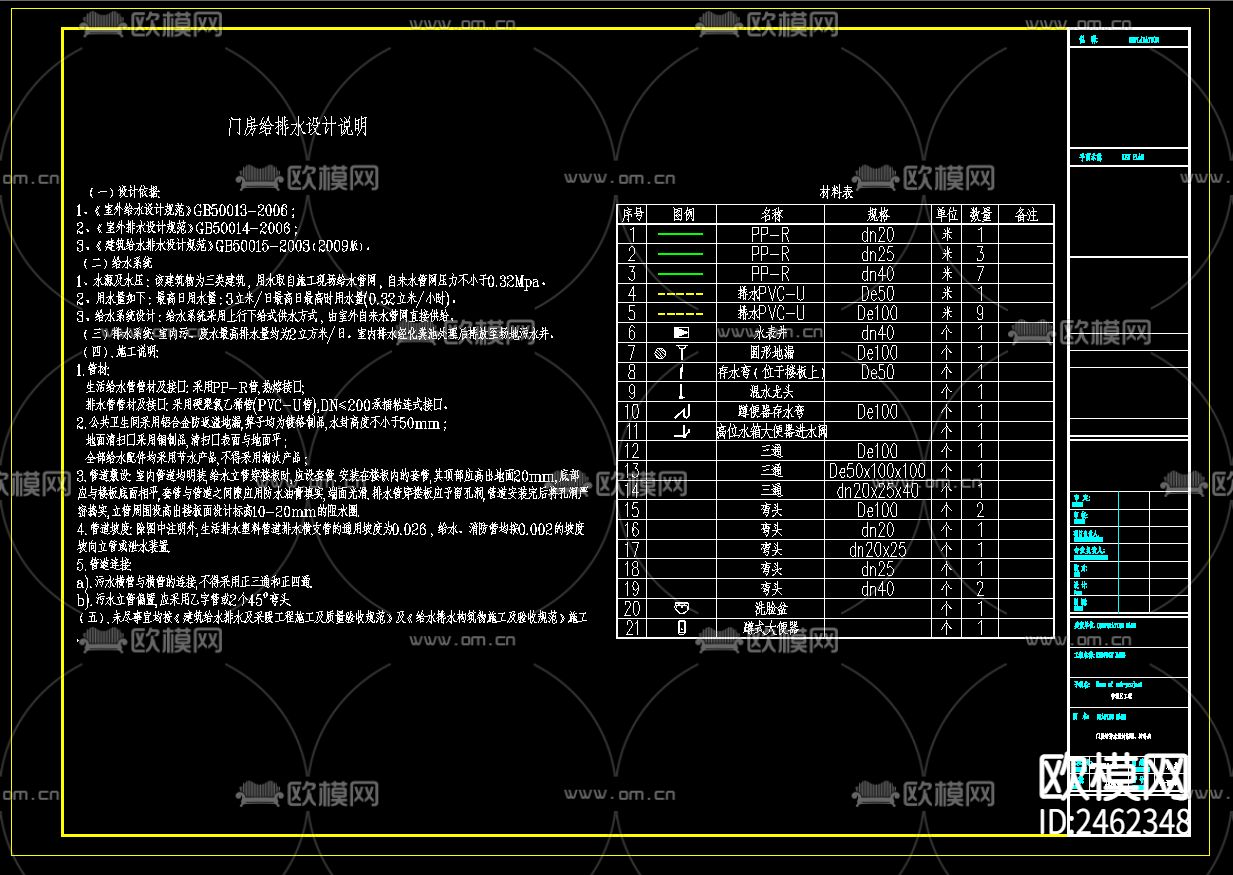Viewport: 1233px width, 875px height.
Task: Select the line mentioning 0.32Mpa pressure
Action: tap(312, 281)
